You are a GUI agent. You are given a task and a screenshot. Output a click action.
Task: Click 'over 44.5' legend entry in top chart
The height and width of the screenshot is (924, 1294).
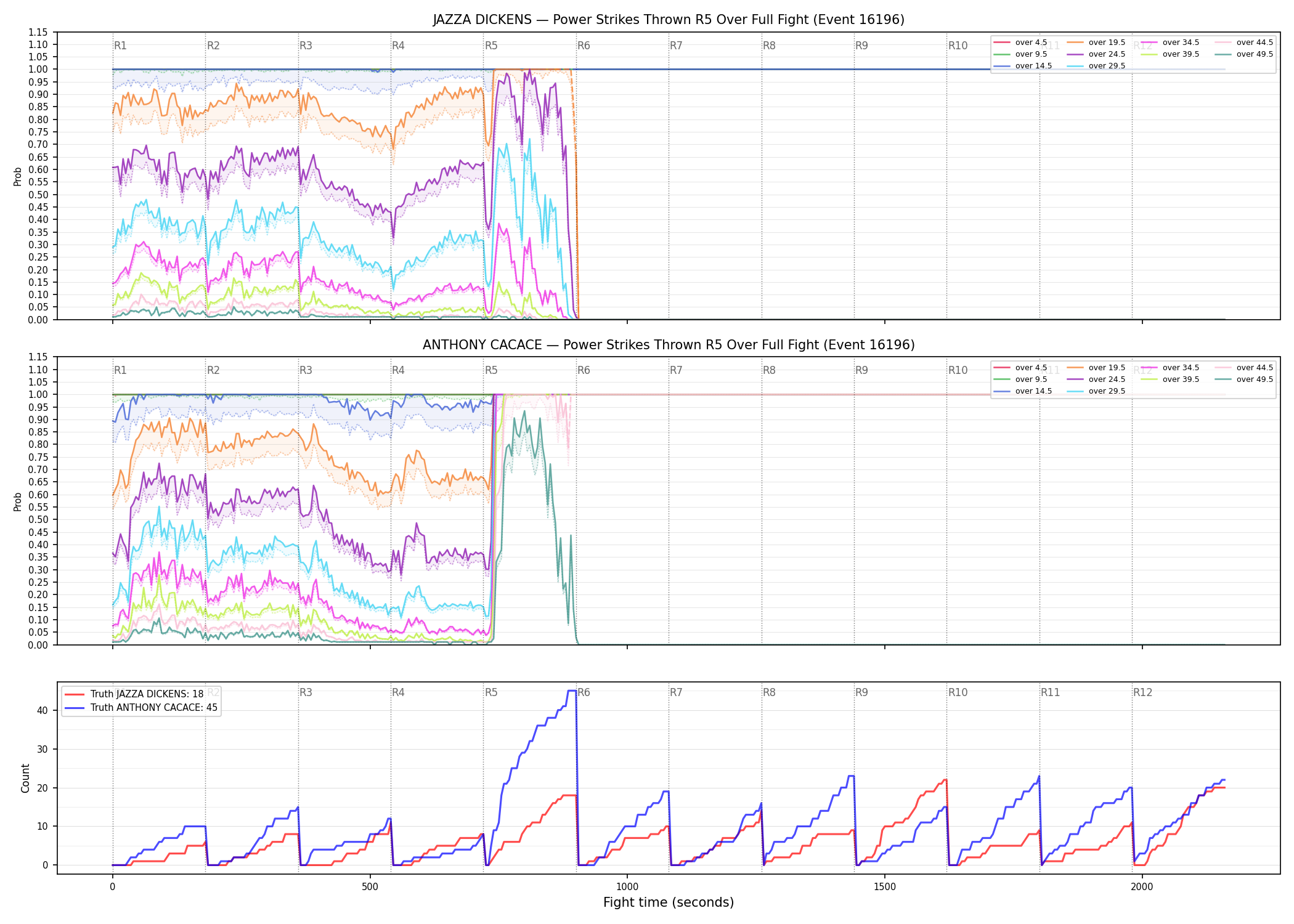pos(1244,43)
